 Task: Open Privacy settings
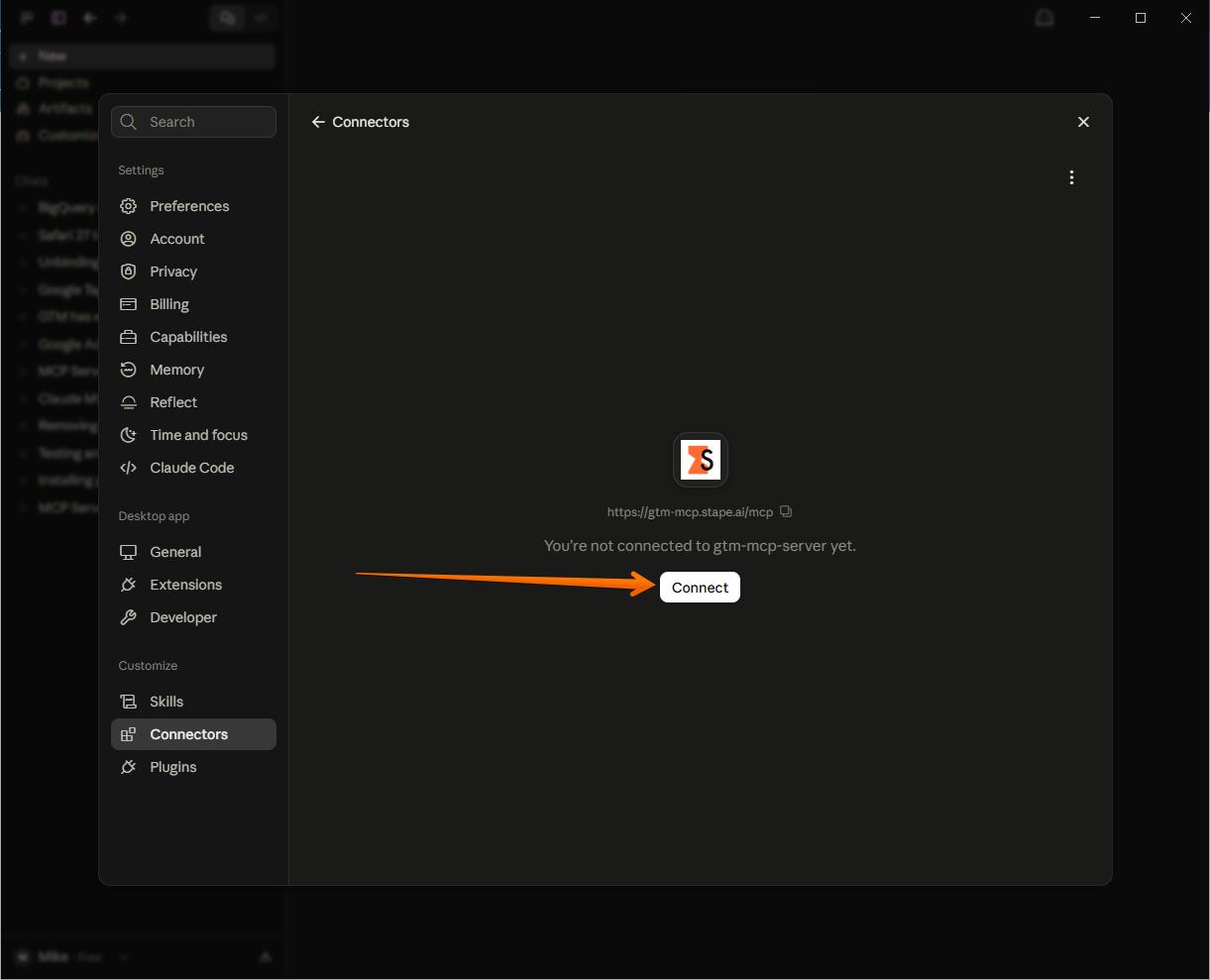(193, 272)
